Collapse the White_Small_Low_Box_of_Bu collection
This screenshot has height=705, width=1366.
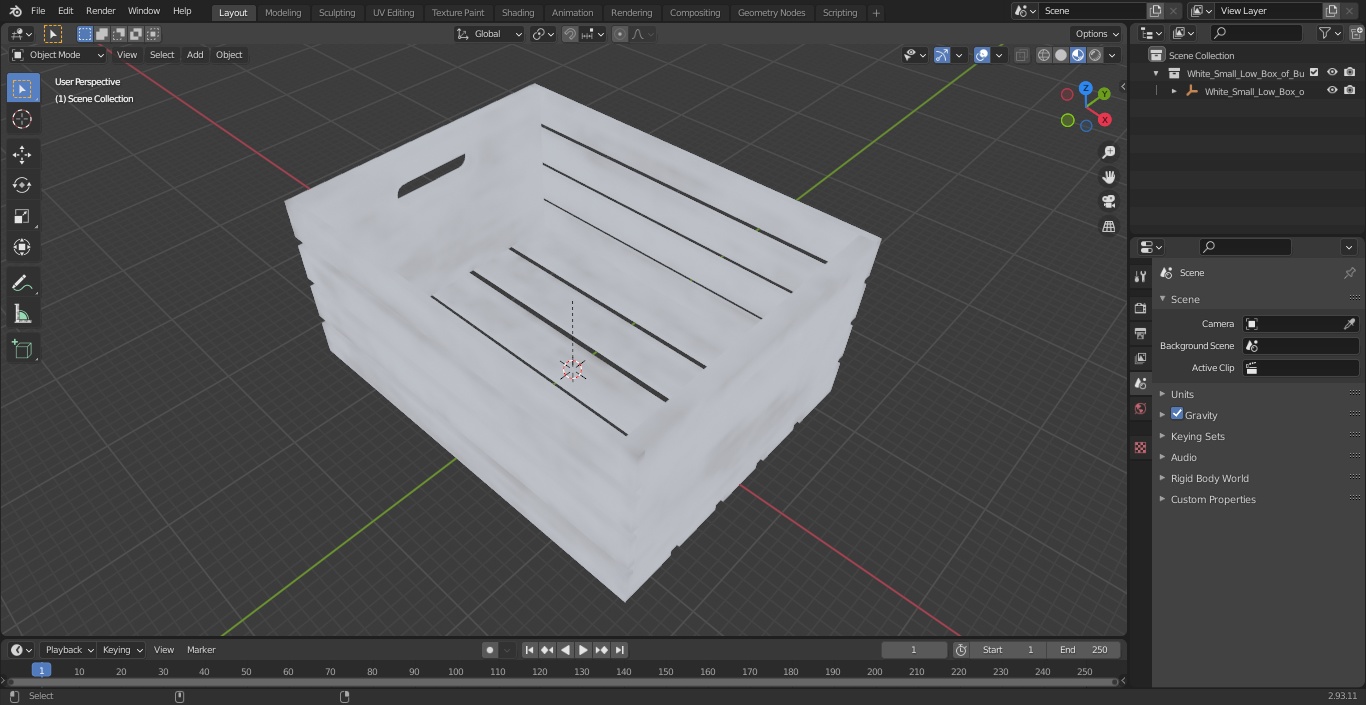click(1156, 73)
